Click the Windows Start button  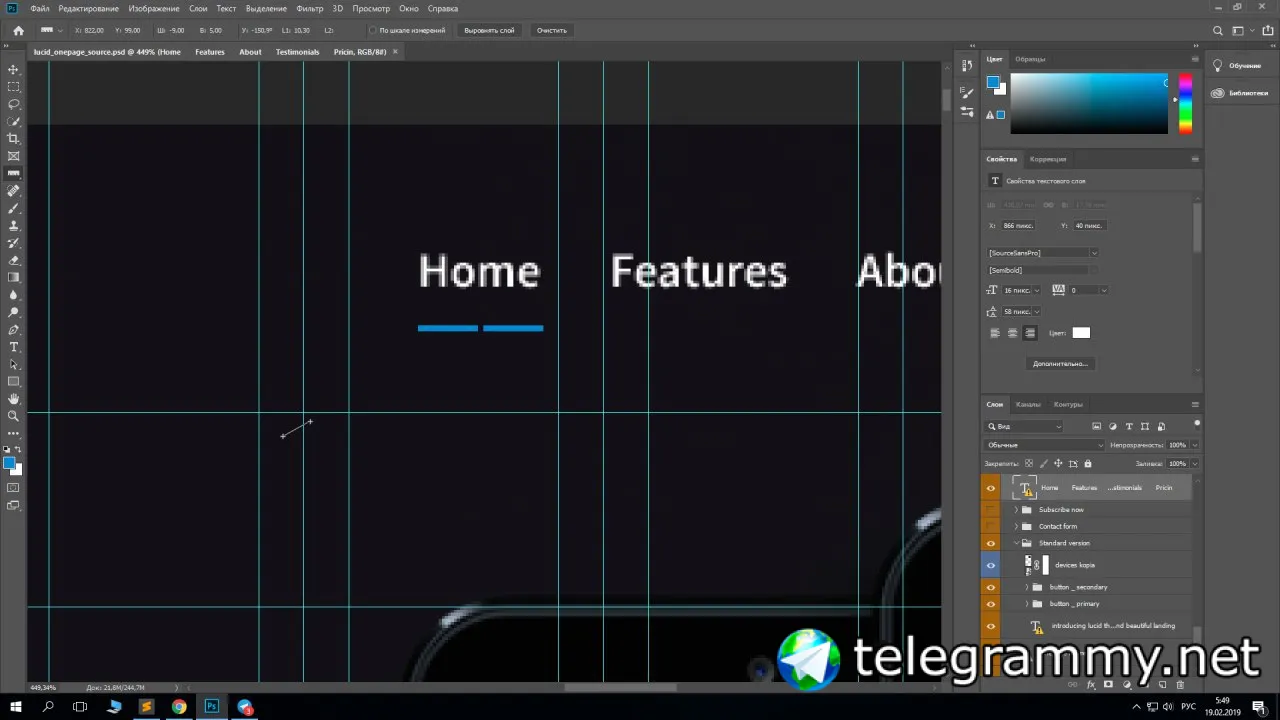tap(16, 707)
